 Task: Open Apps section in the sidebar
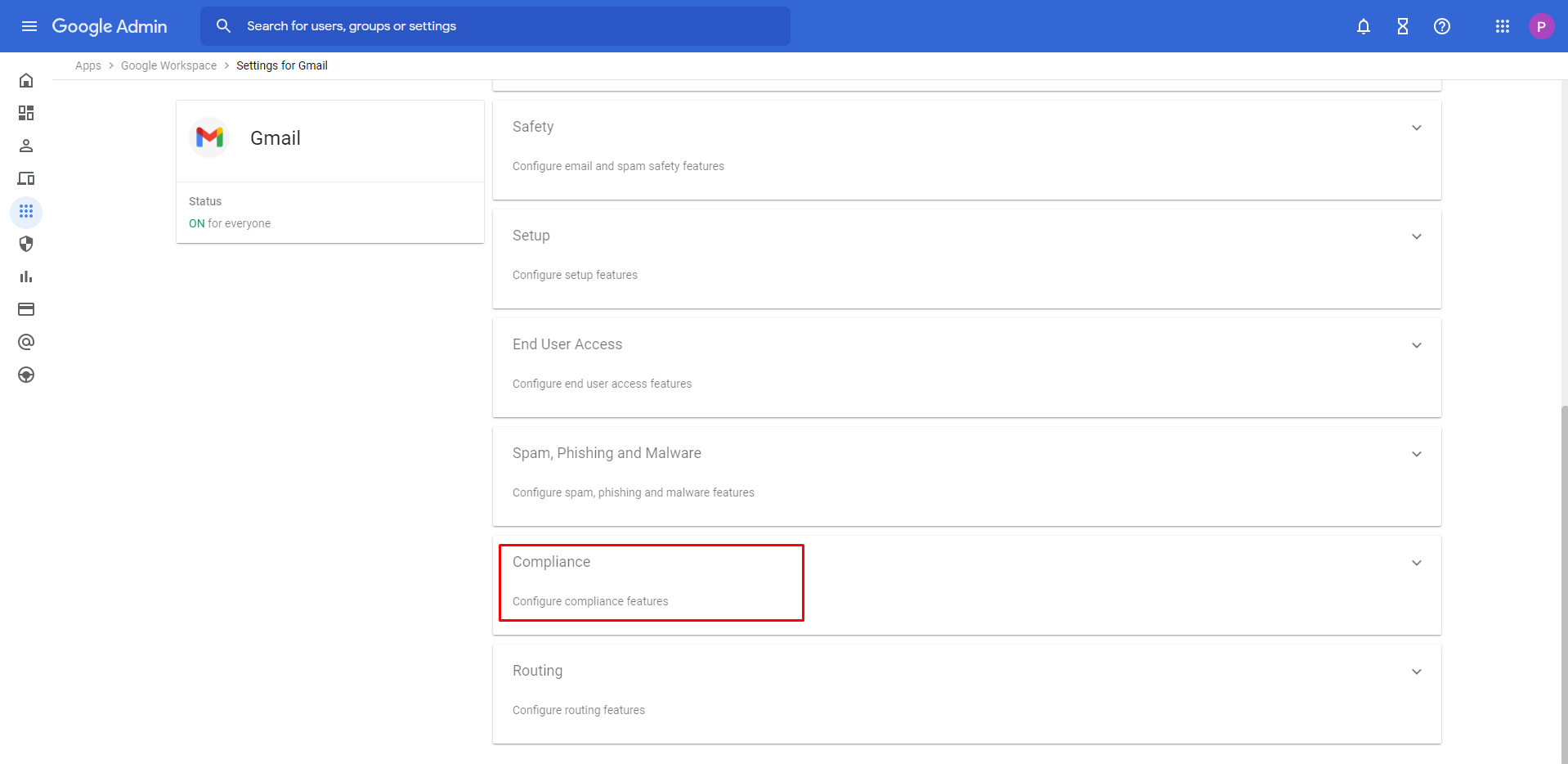26,212
